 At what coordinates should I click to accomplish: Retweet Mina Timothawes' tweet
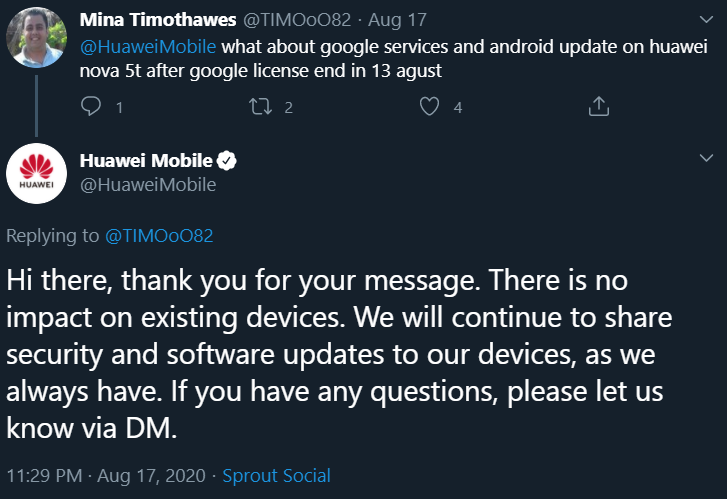click(260, 106)
